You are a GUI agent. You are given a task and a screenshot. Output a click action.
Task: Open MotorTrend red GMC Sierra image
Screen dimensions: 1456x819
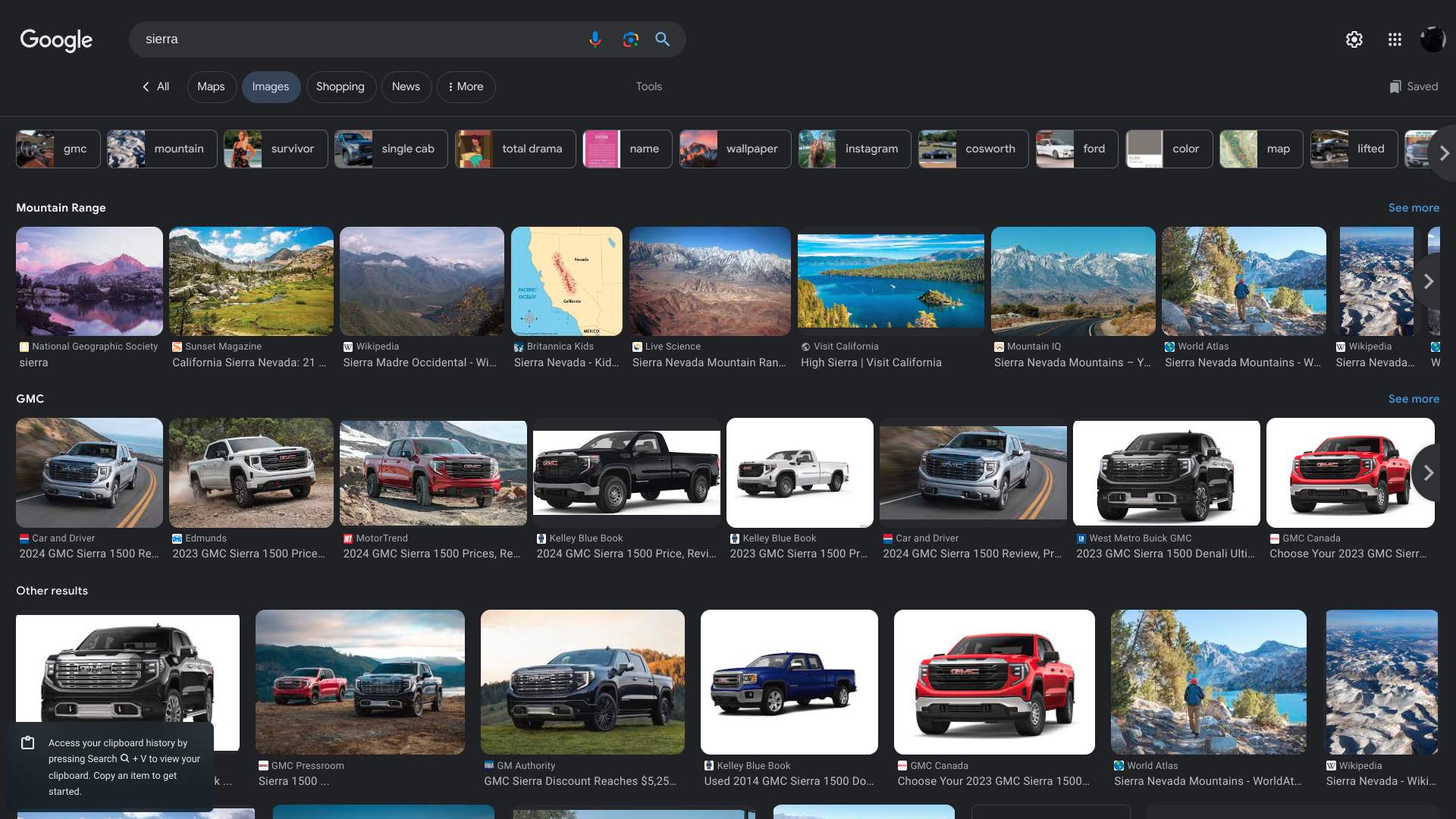(433, 472)
